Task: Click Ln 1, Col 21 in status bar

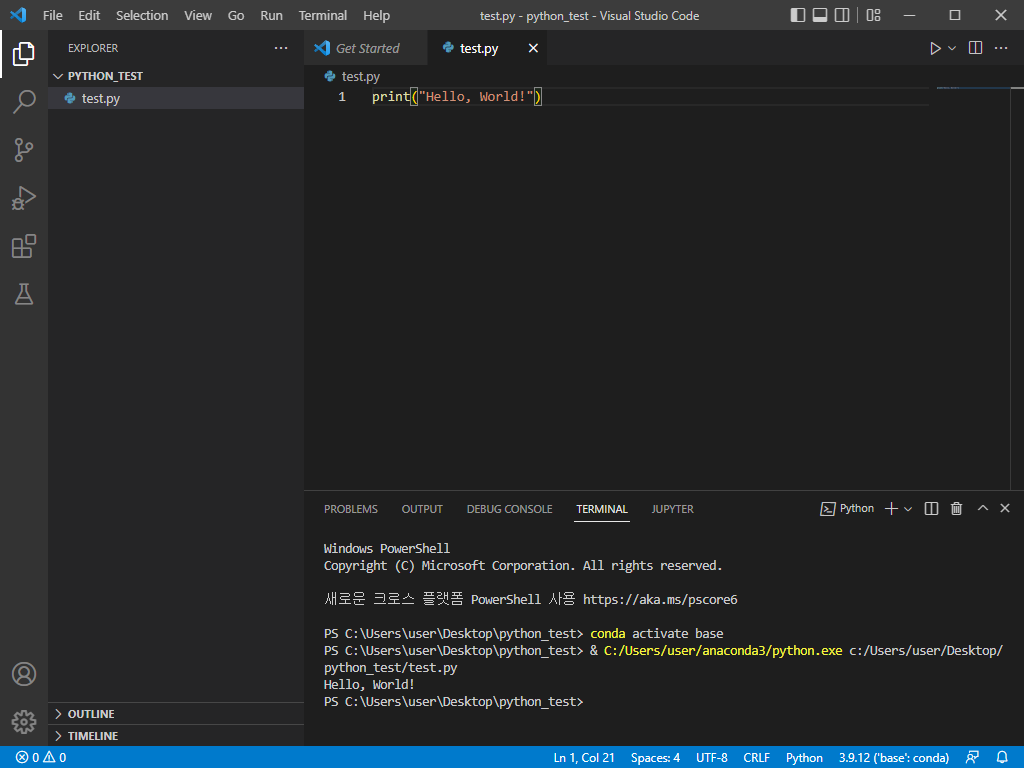Action: click(584, 758)
